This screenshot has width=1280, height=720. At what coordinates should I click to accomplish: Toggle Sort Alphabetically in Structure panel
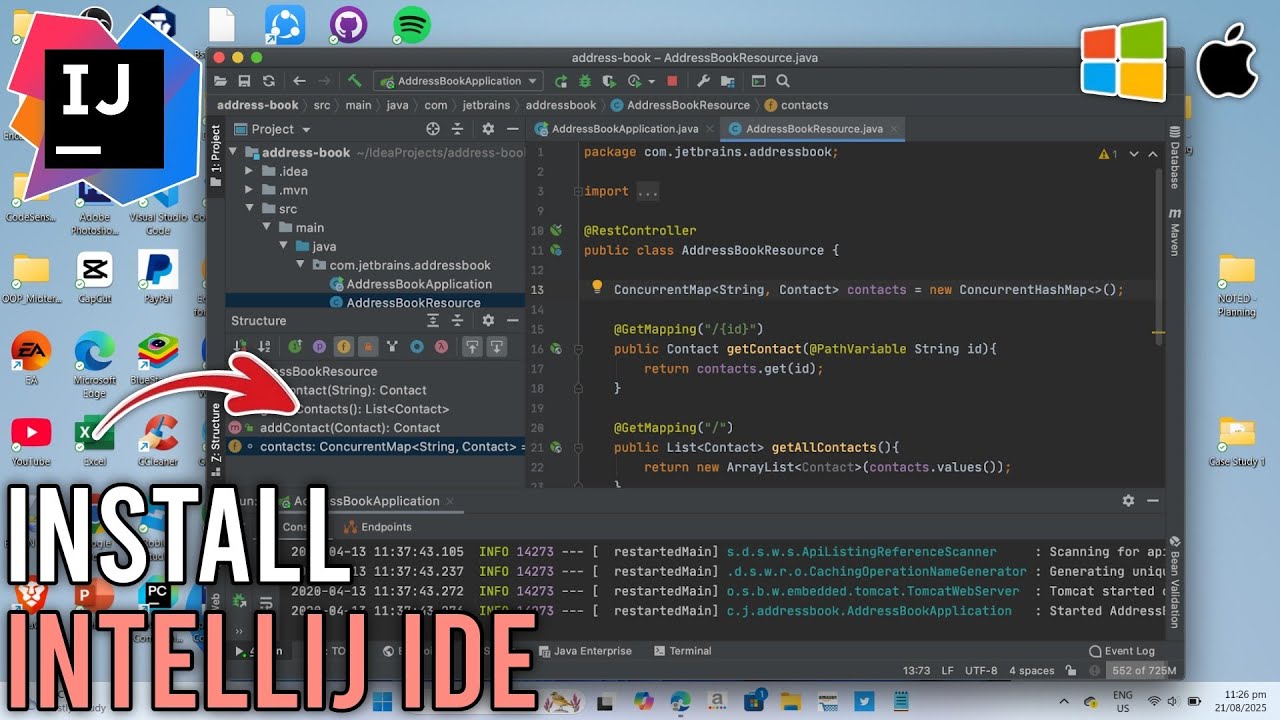point(264,346)
